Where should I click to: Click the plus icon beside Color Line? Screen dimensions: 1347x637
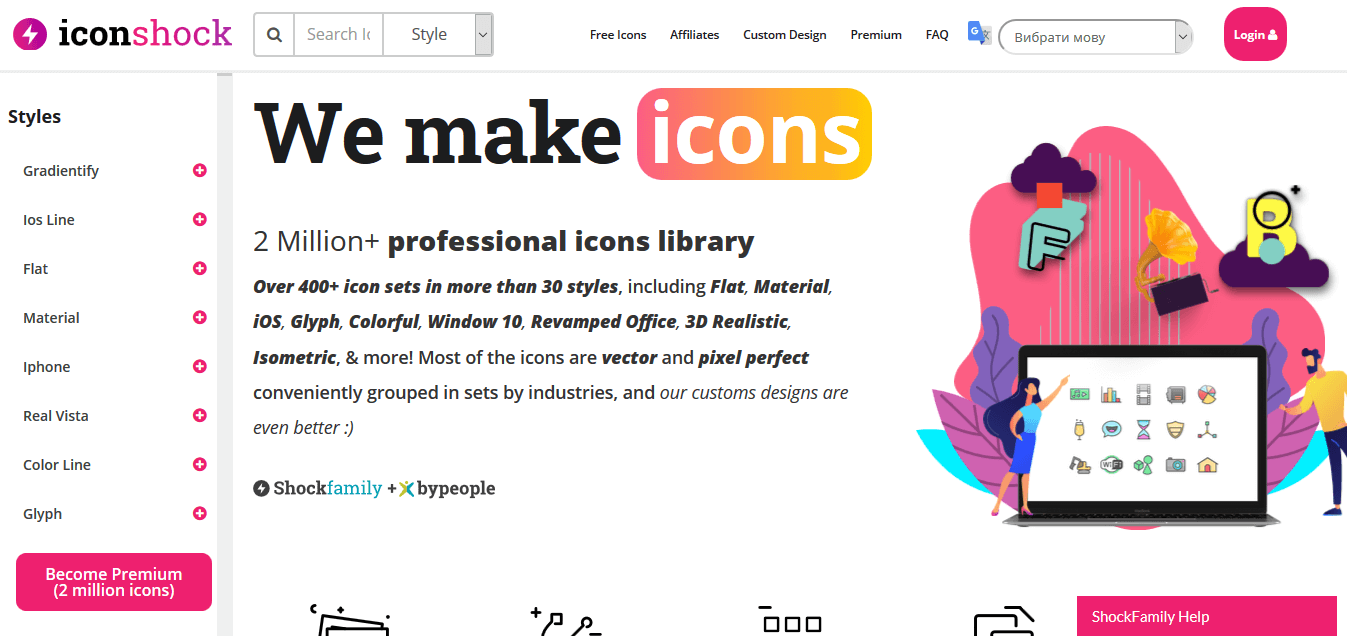point(200,465)
